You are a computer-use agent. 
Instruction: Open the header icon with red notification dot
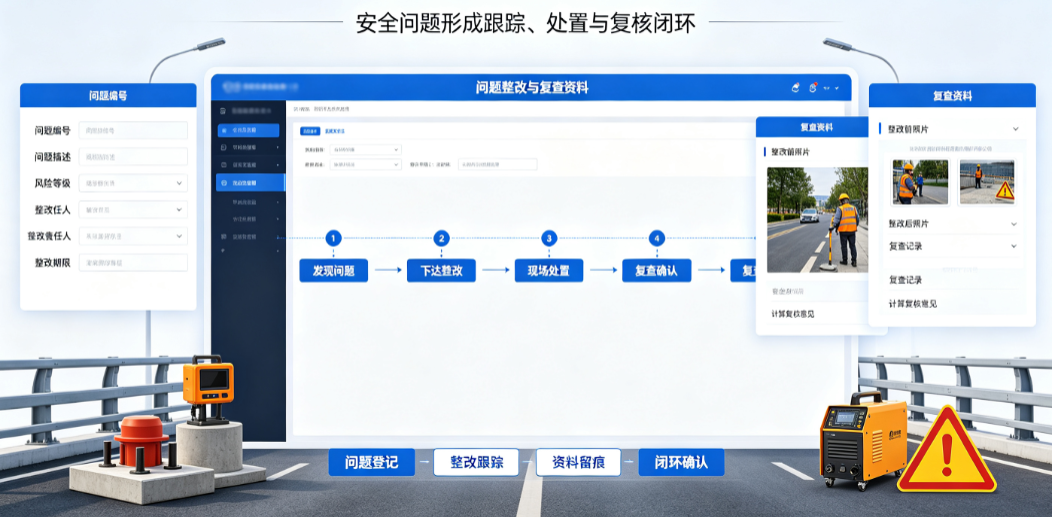point(813,87)
